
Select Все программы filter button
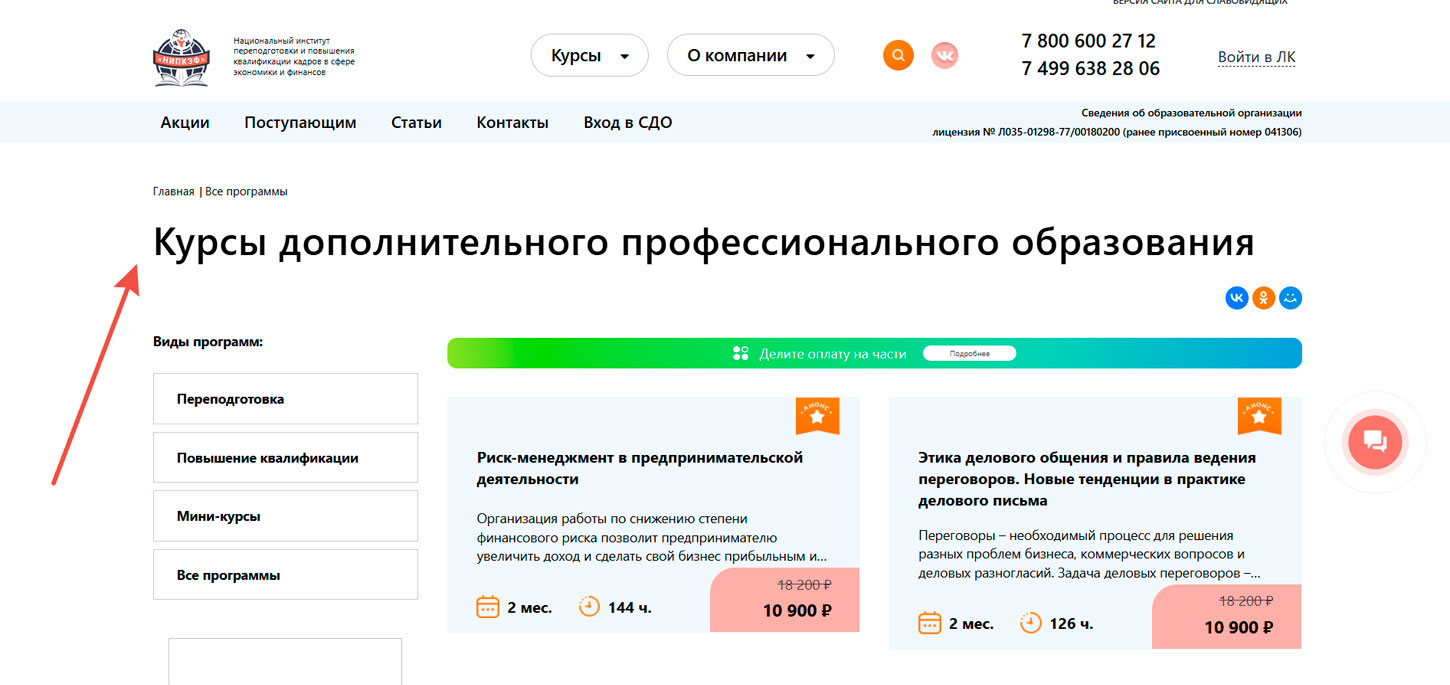coord(285,575)
